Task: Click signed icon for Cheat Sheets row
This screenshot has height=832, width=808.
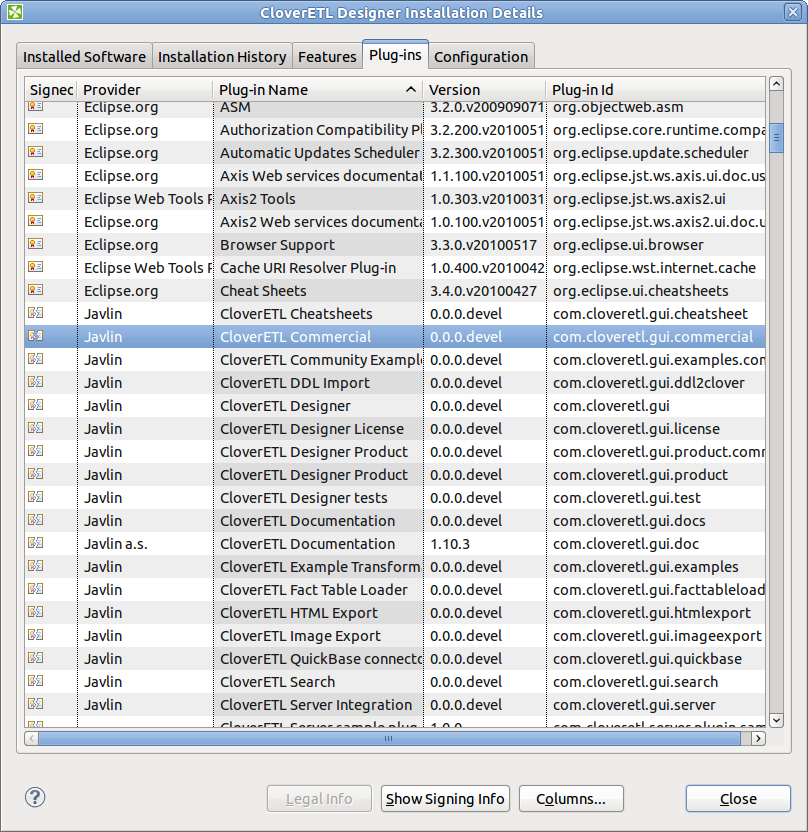Action: [36, 290]
